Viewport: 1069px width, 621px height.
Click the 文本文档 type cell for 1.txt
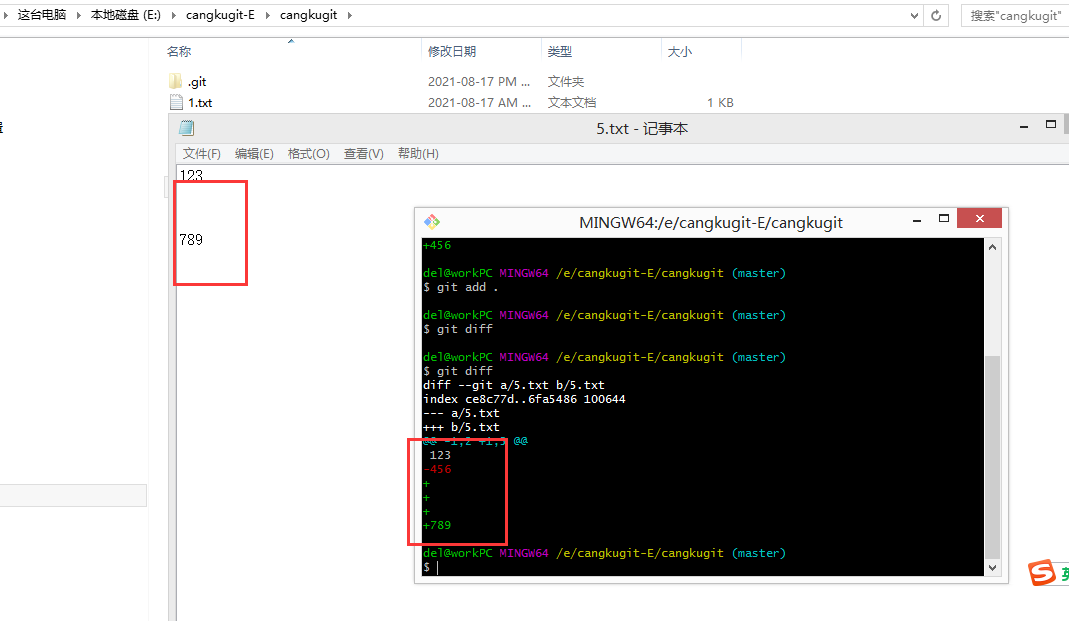coord(571,102)
